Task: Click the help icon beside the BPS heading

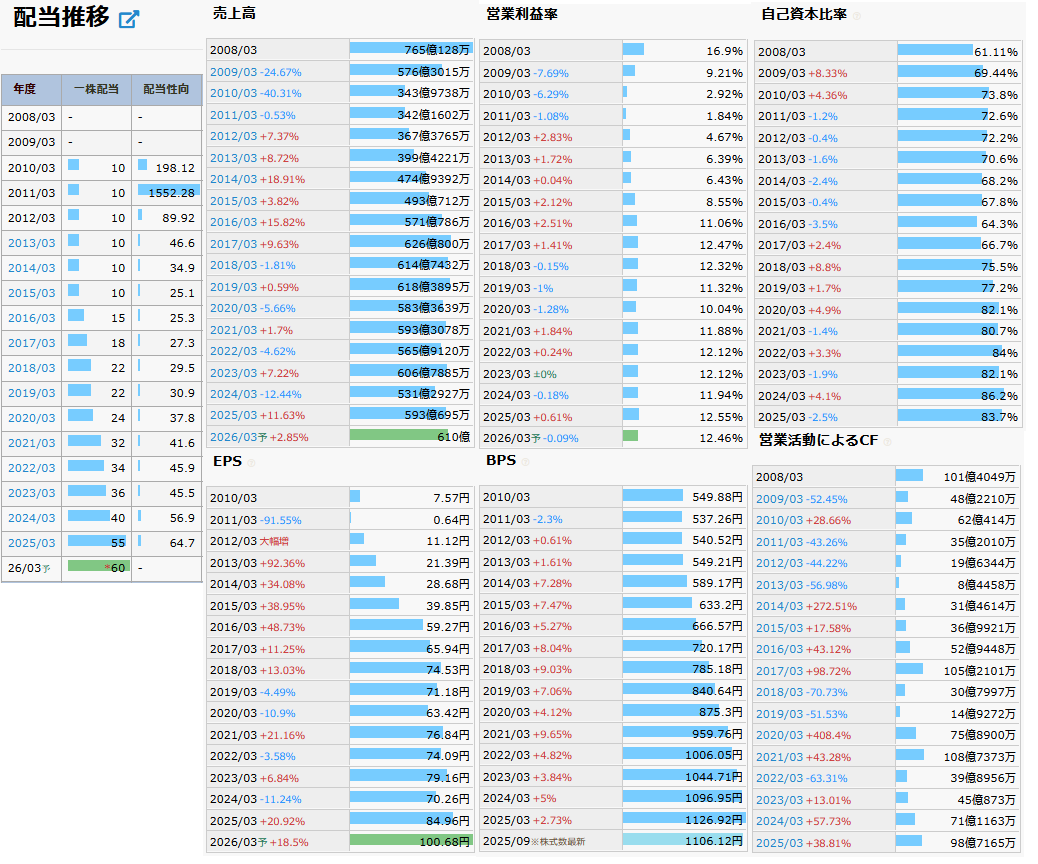Action: coord(525,462)
